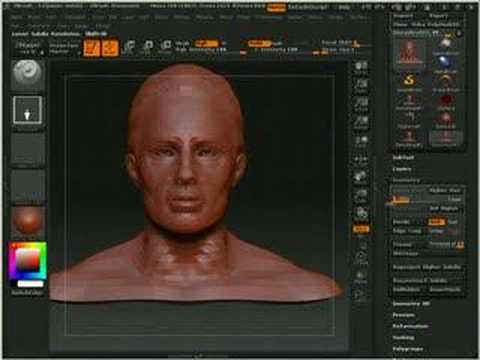Image resolution: width=480 pixels, height=360 pixels.
Task: Toggle the M material paint mode
Action: click(x=224, y=43)
